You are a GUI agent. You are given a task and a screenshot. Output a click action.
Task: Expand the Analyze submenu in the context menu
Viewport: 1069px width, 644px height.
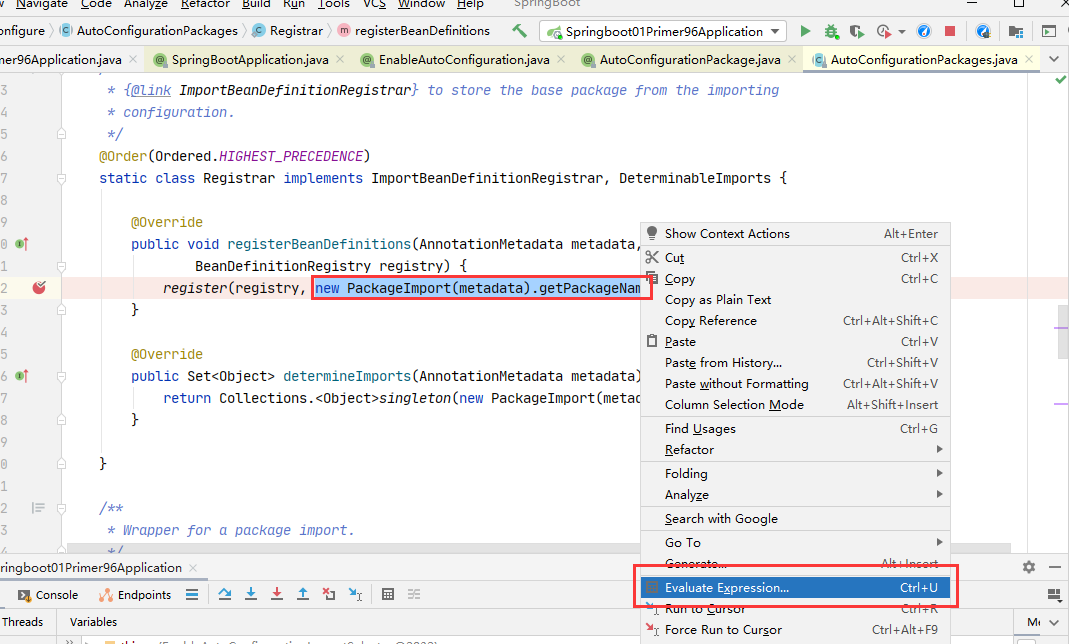(796, 495)
